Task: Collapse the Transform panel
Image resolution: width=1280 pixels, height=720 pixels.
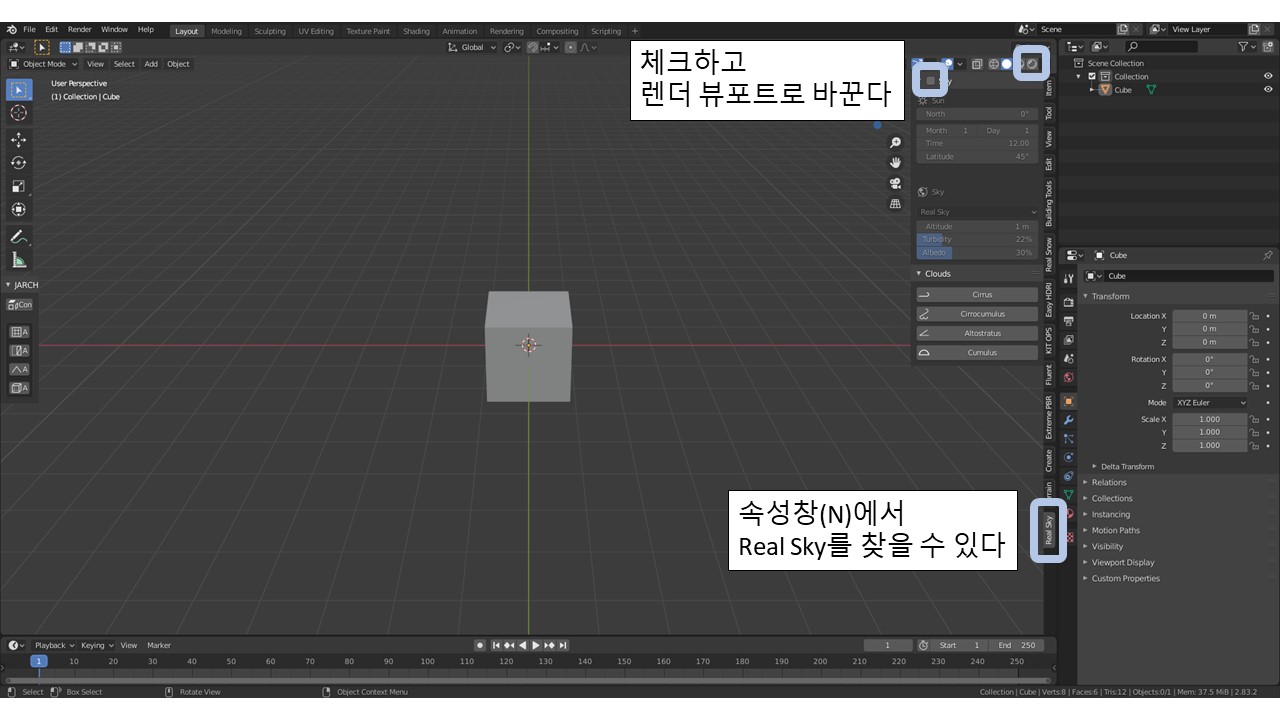Action: click(x=1110, y=296)
